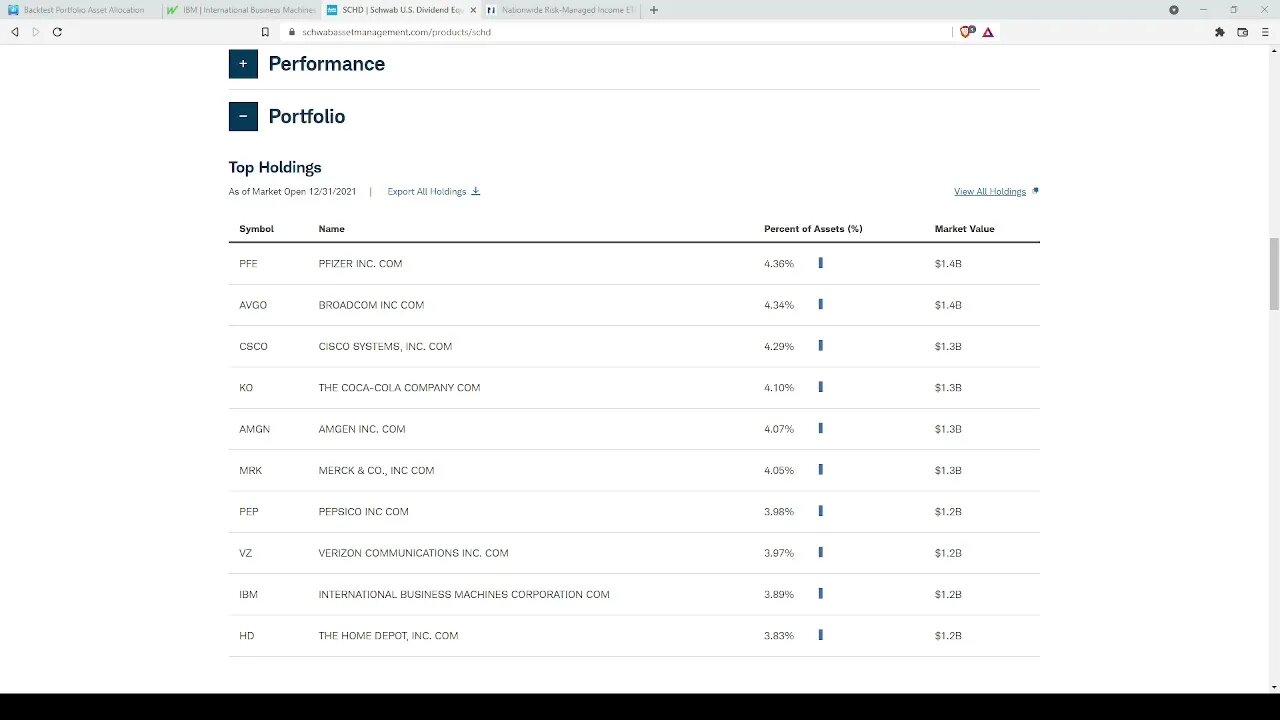Viewport: 1280px width, 720px height.
Task: Click the download icon beside Export All Holdings
Action: (x=476, y=191)
